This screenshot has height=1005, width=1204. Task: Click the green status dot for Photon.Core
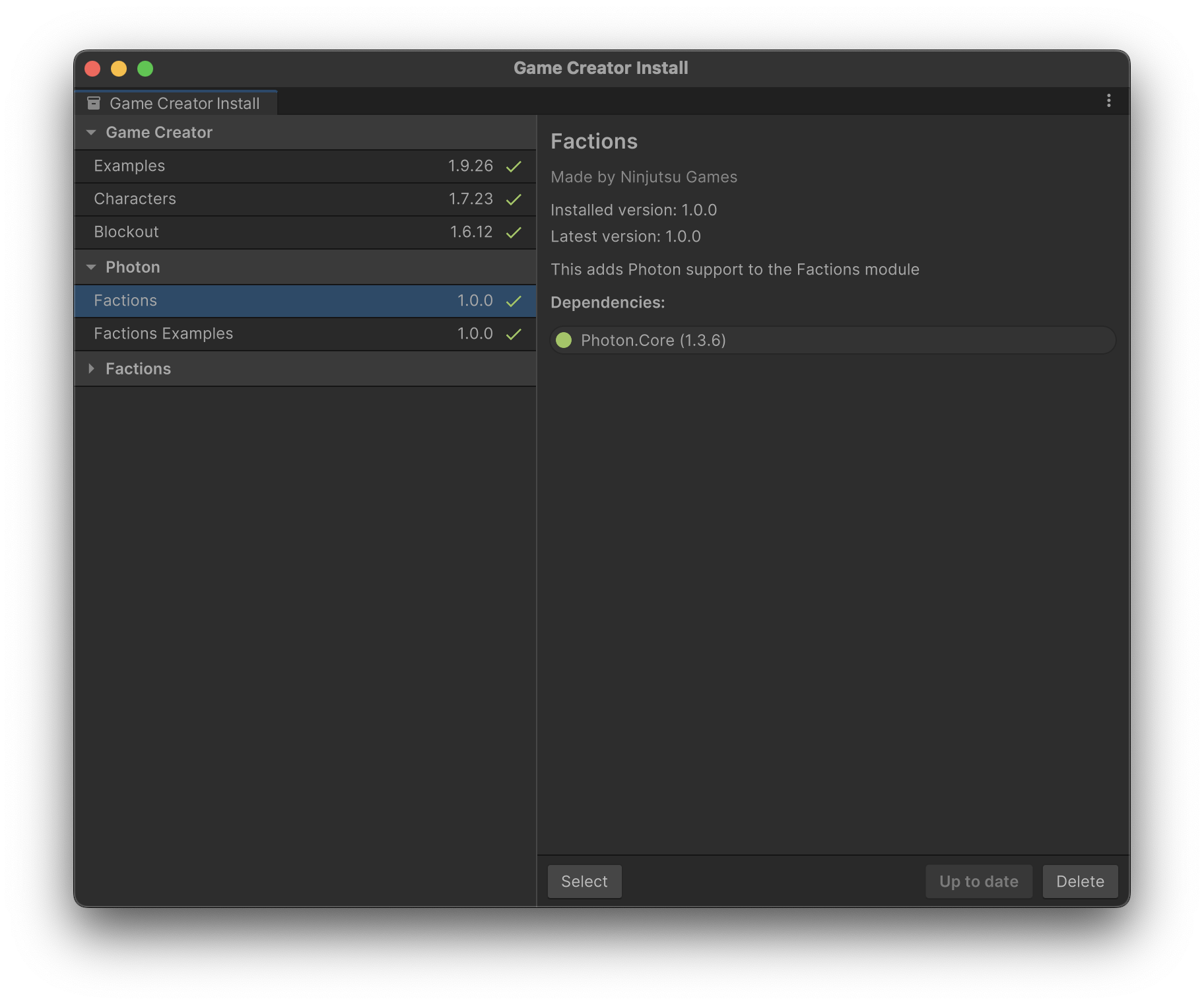(564, 340)
